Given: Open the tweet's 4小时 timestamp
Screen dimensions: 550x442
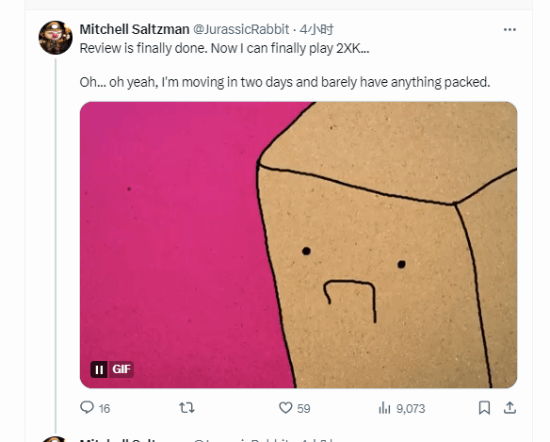Looking at the screenshot, I should 316,29.
